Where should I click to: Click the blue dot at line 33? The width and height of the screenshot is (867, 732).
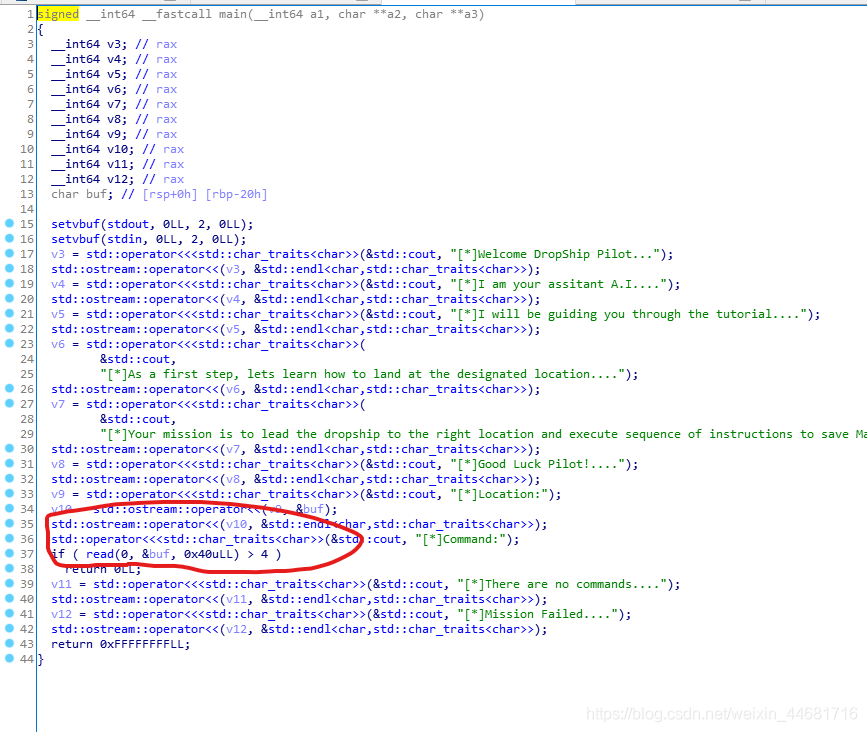coord(9,493)
